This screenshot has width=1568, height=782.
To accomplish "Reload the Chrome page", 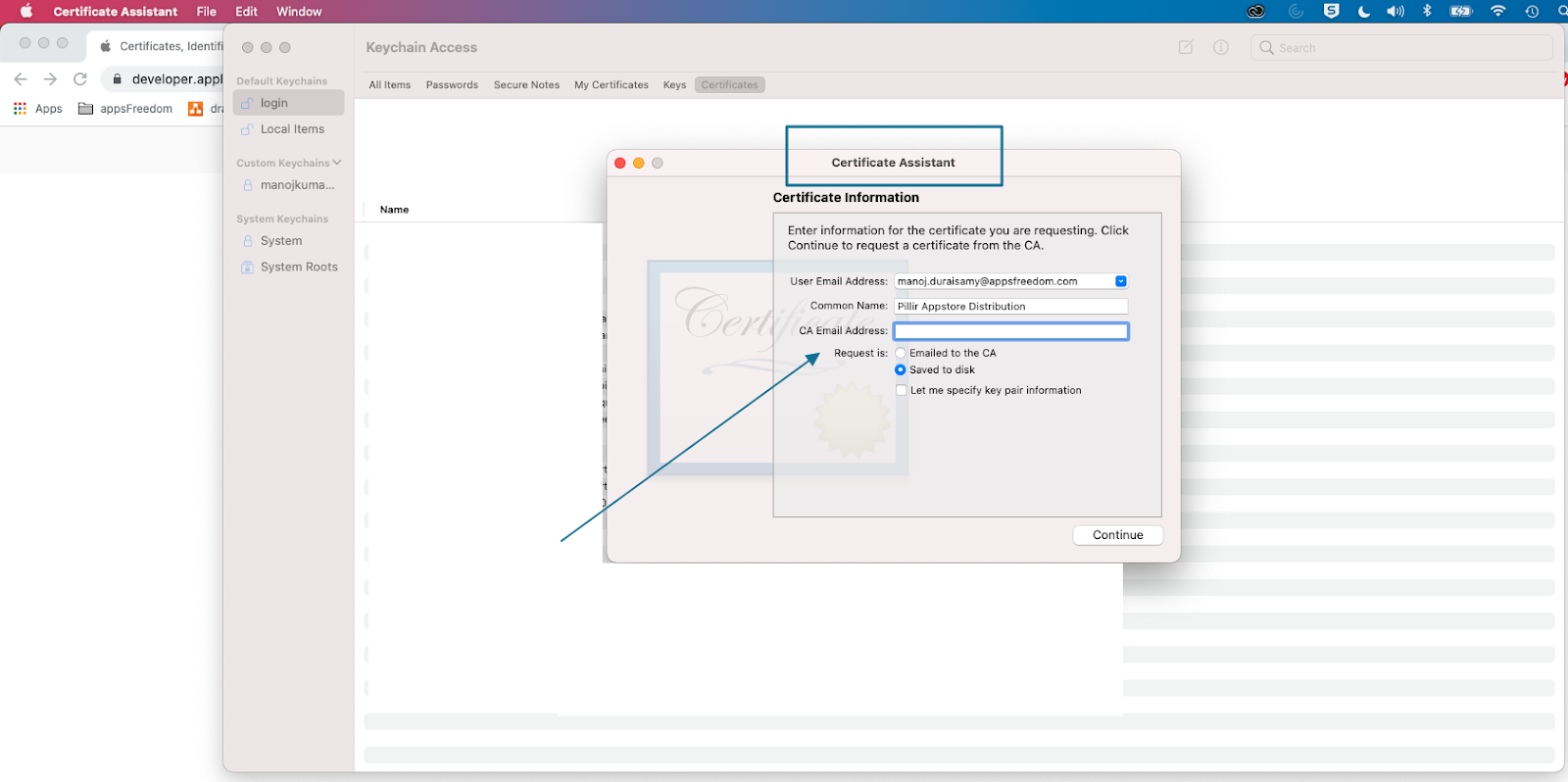I will 80,78.
